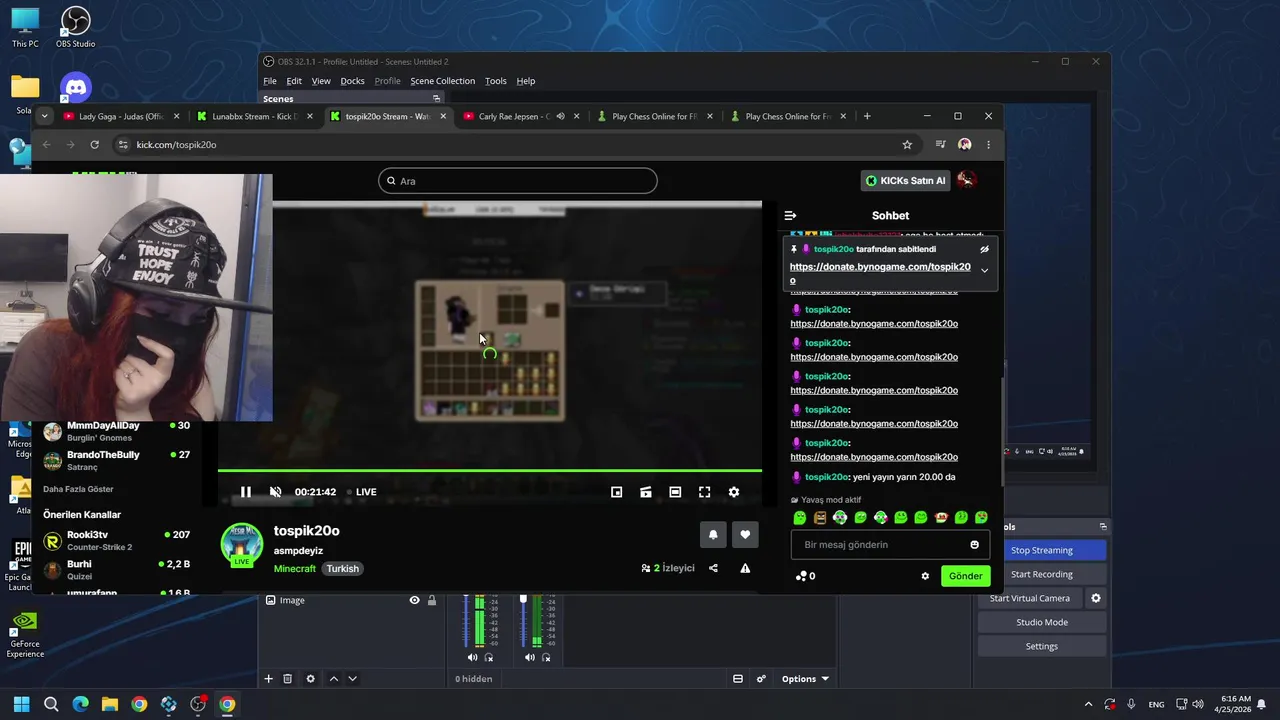
Task: Toggle notification bell for tospik20o
Action: 713,535
